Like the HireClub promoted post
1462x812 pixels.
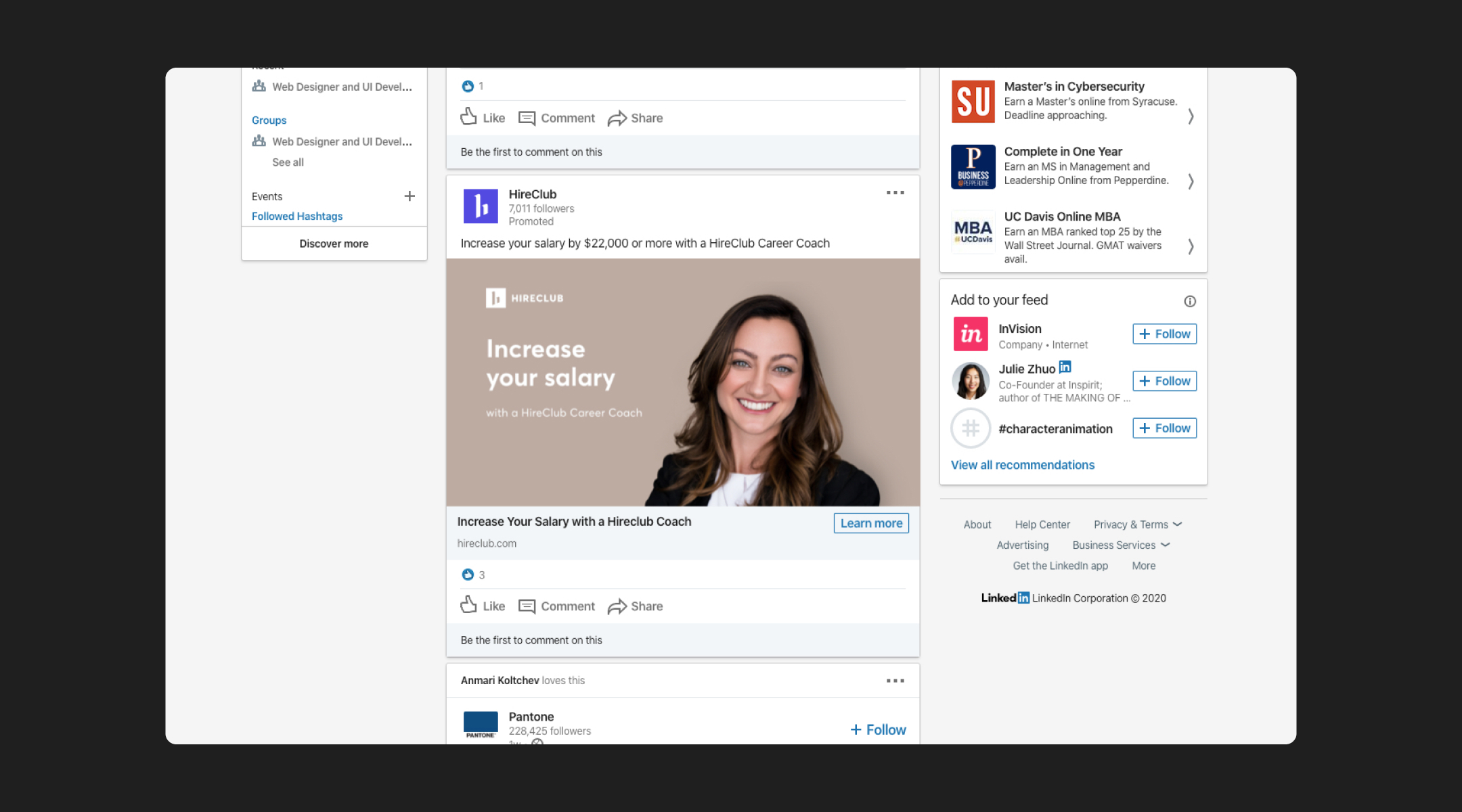click(483, 606)
